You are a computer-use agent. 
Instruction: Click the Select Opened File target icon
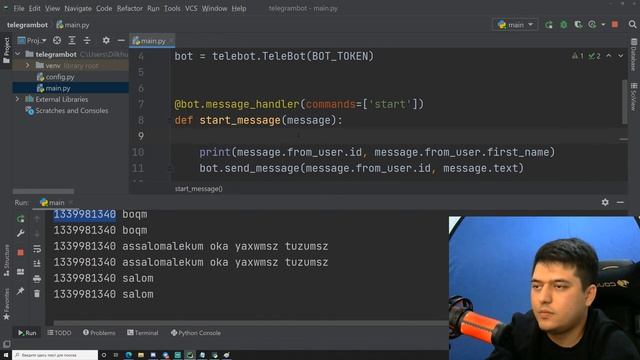click(x=57, y=40)
